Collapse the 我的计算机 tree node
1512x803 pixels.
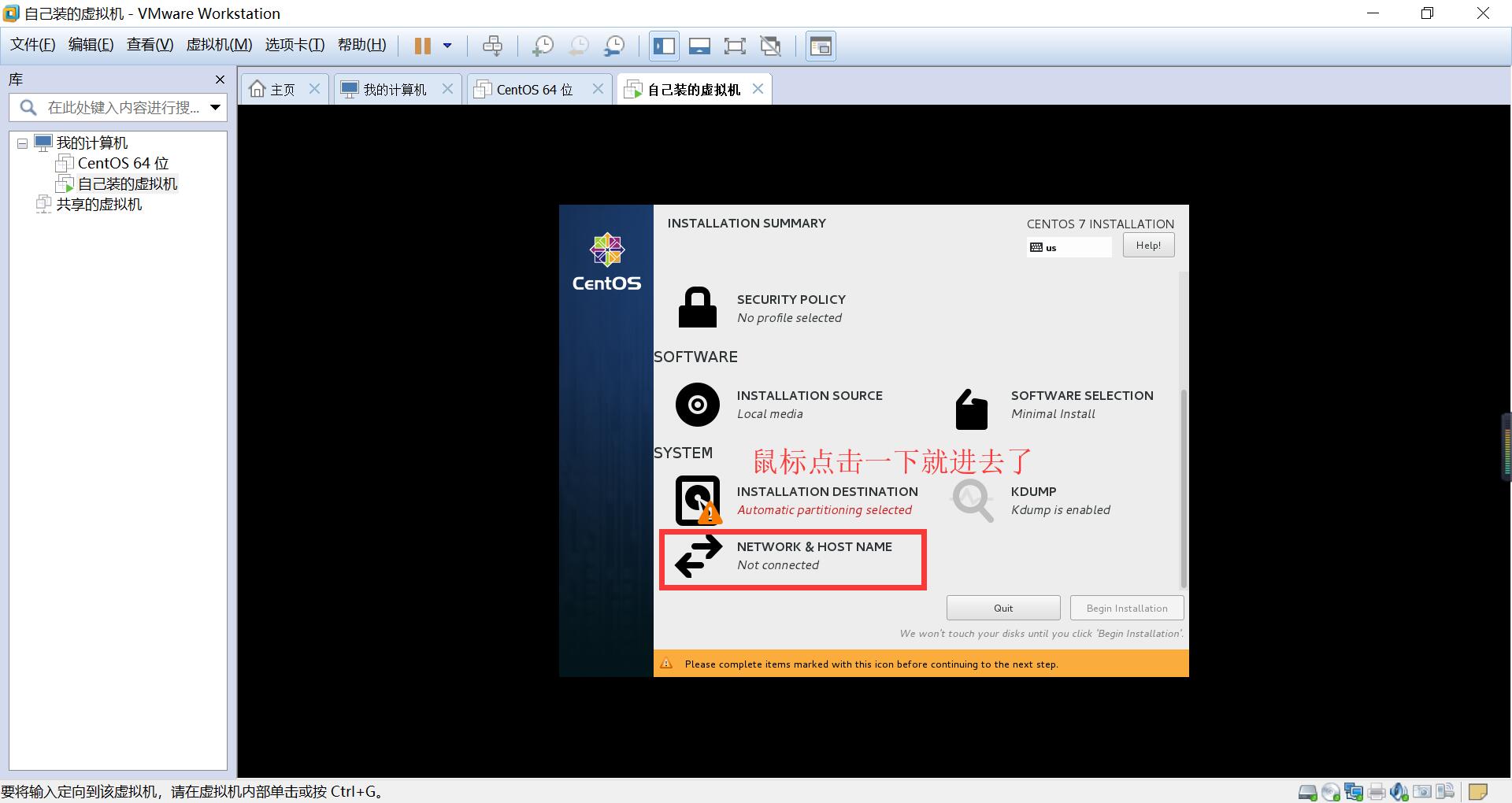coord(22,143)
